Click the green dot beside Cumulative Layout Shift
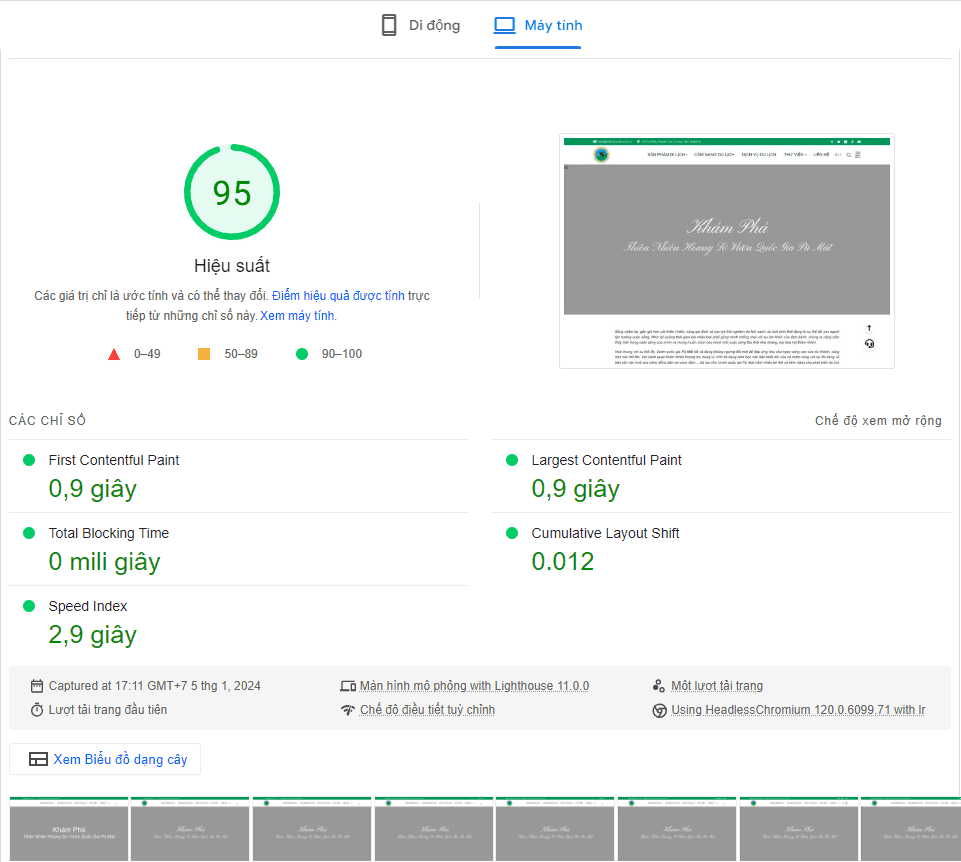Image resolution: width=961 pixels, height=862 pixels. [x=512, y=533]
